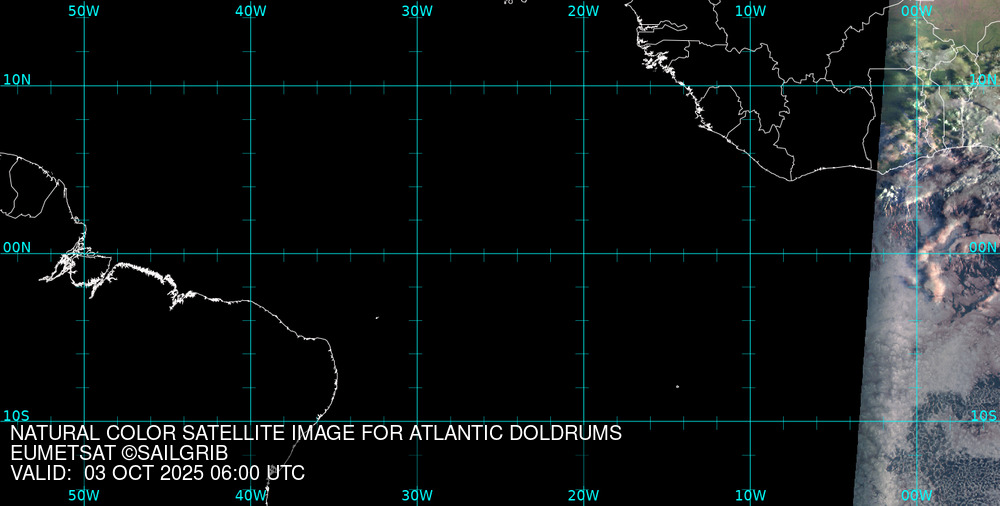Click the 10N latitude label on the left edge
The width and height of the screenshot is (1000, 506).
tap(17, 79)
